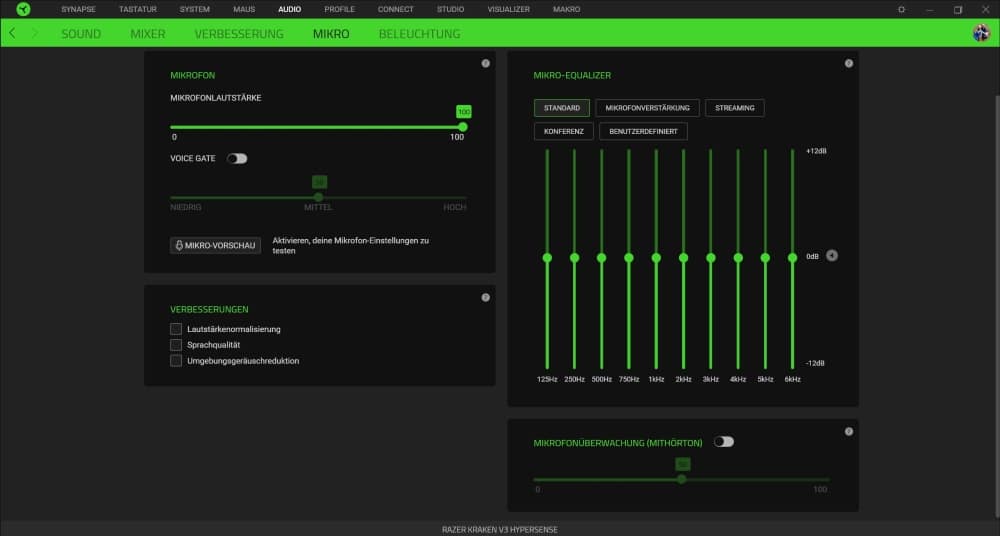Click the help icon in Verbesserungen panel
This screenshot has width=1000, height=536.
coord(485,297)
